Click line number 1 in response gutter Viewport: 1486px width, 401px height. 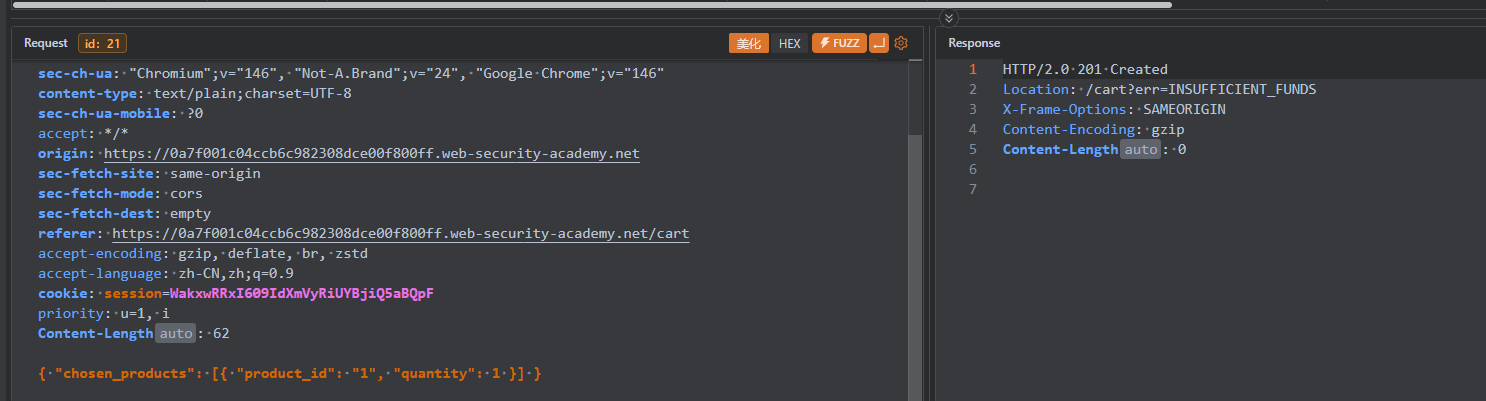coord(972,70)
